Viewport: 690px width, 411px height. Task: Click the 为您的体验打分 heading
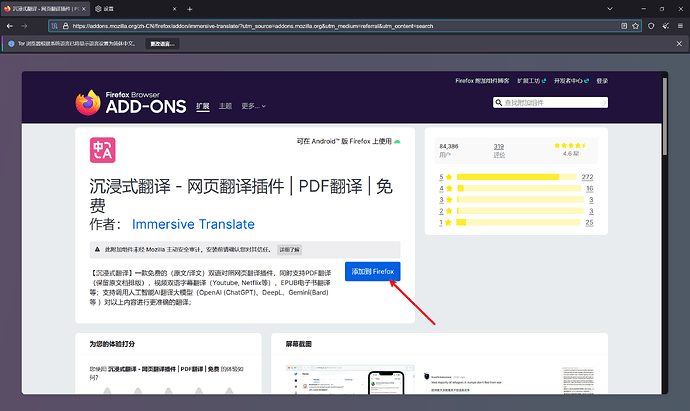pos(112,344)
